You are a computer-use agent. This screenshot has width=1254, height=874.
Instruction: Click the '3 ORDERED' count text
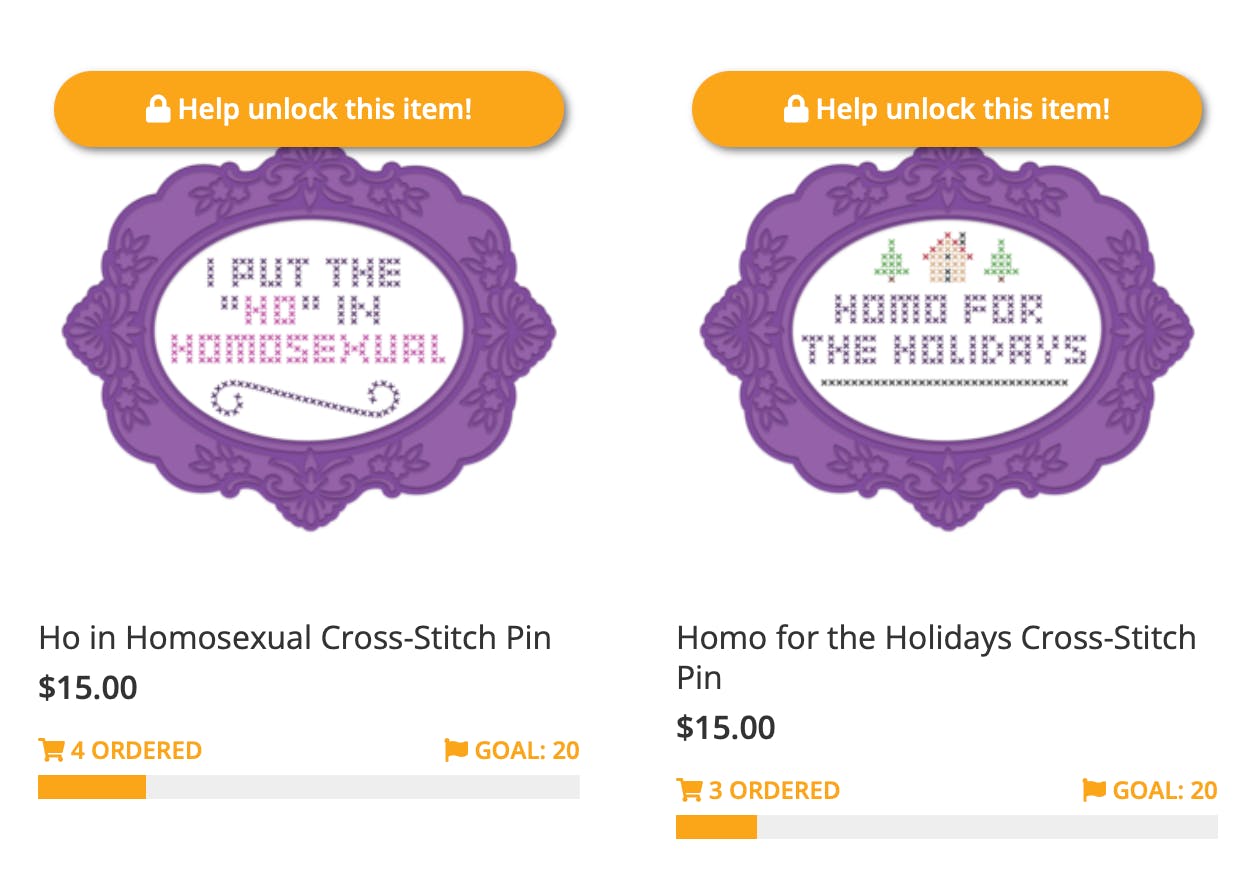[x=774, y=790]
